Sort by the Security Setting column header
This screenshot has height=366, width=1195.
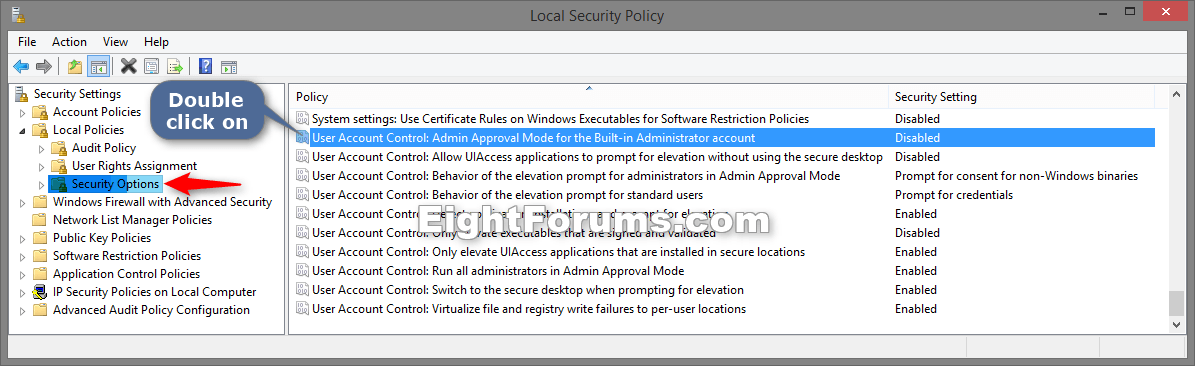tap(1022, 97)
